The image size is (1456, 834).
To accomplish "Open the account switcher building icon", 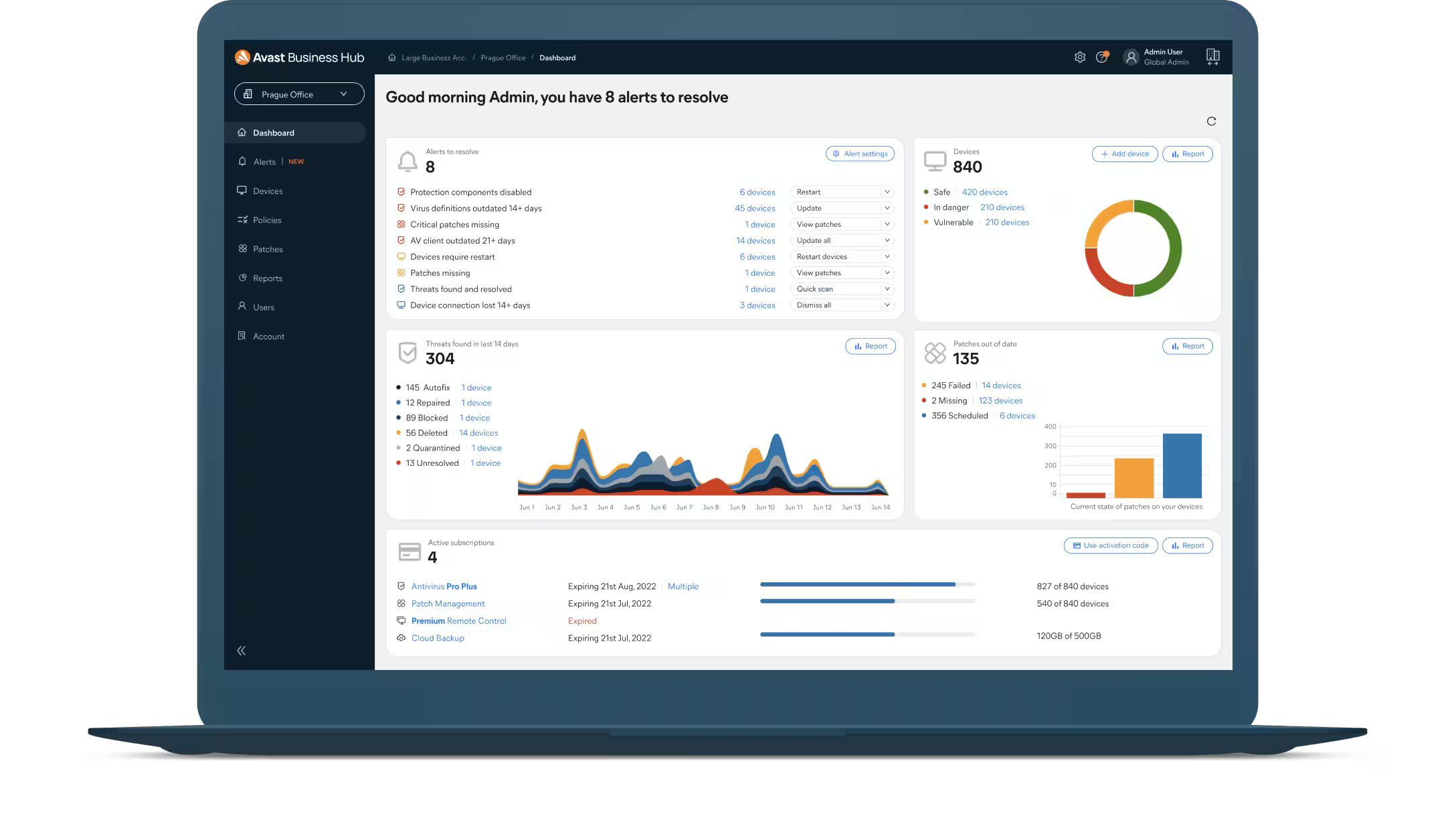I will [1212, 57].
